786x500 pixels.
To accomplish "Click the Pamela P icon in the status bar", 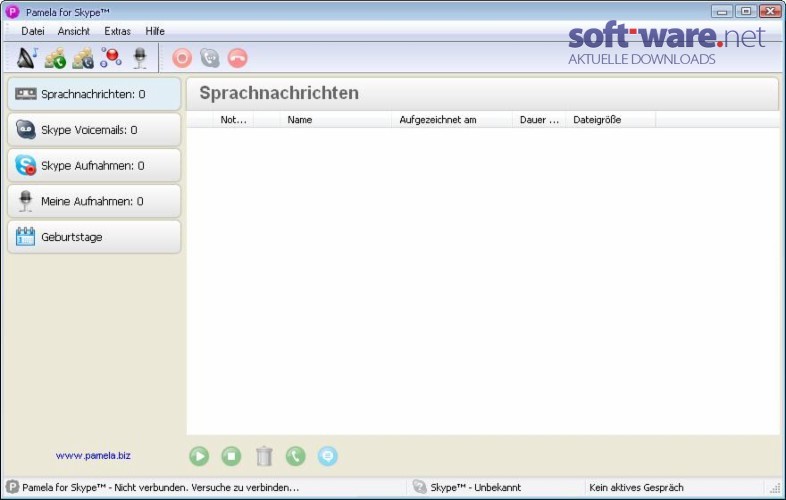I will 12,487.
